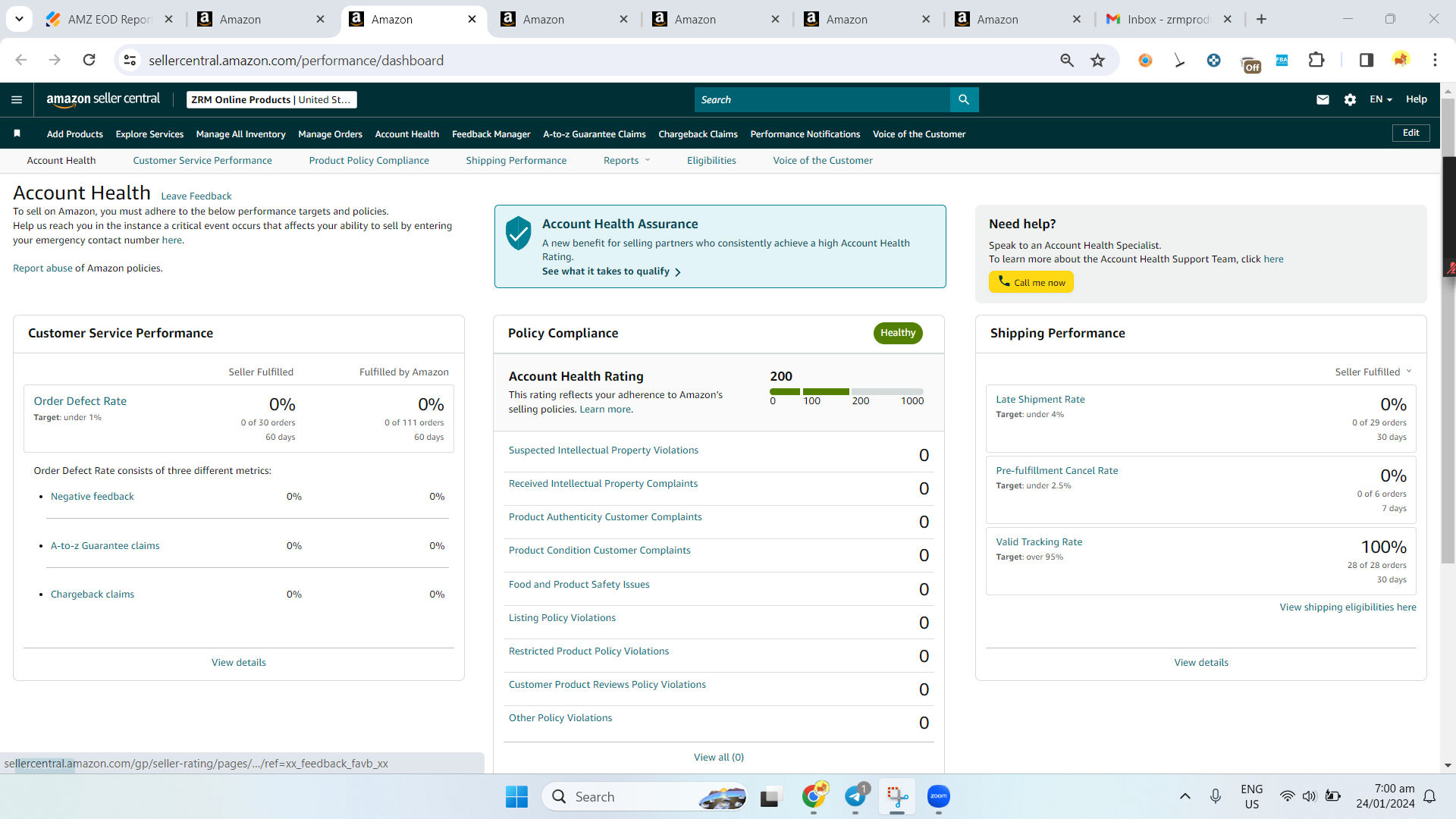Open Telegram from the taskbar
Viewport: 1456px width, 819px height.
(x=855, y=796)
